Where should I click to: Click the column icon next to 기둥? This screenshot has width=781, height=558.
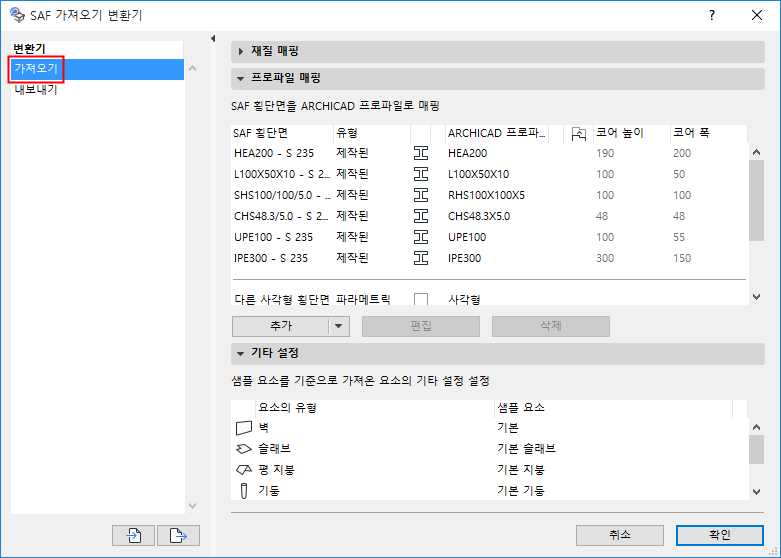click(244, 491)
